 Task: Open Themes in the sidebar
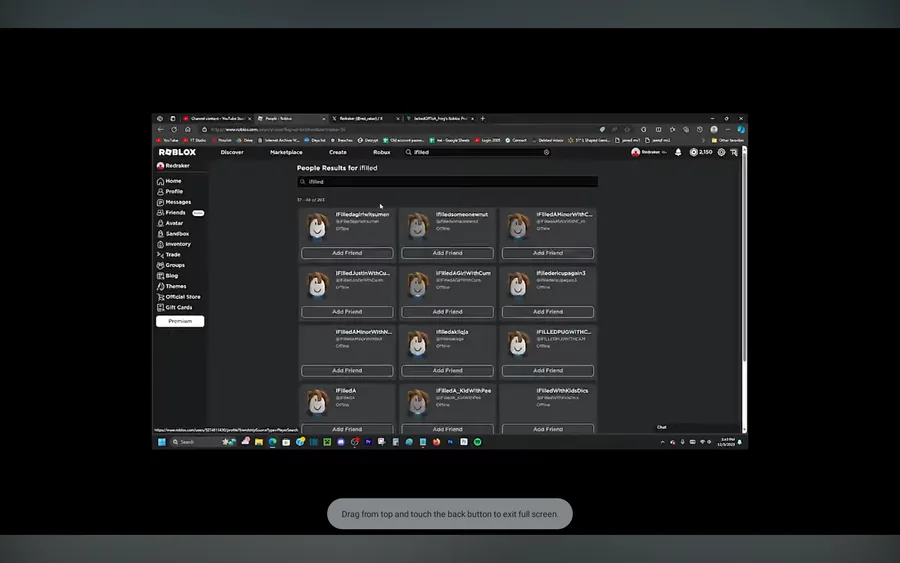point(172,286)
